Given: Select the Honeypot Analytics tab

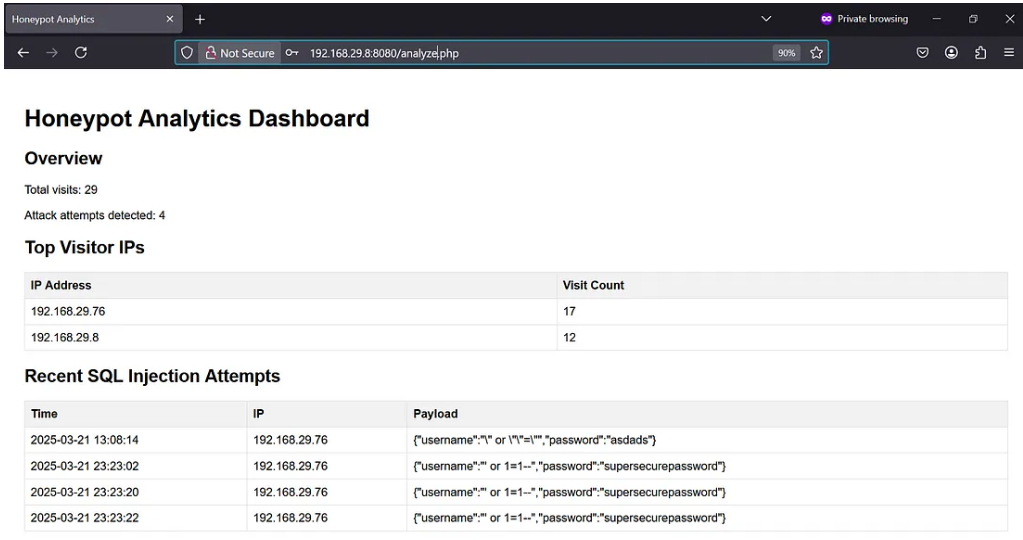Looking at the screenshot, I should pos(93,20).
